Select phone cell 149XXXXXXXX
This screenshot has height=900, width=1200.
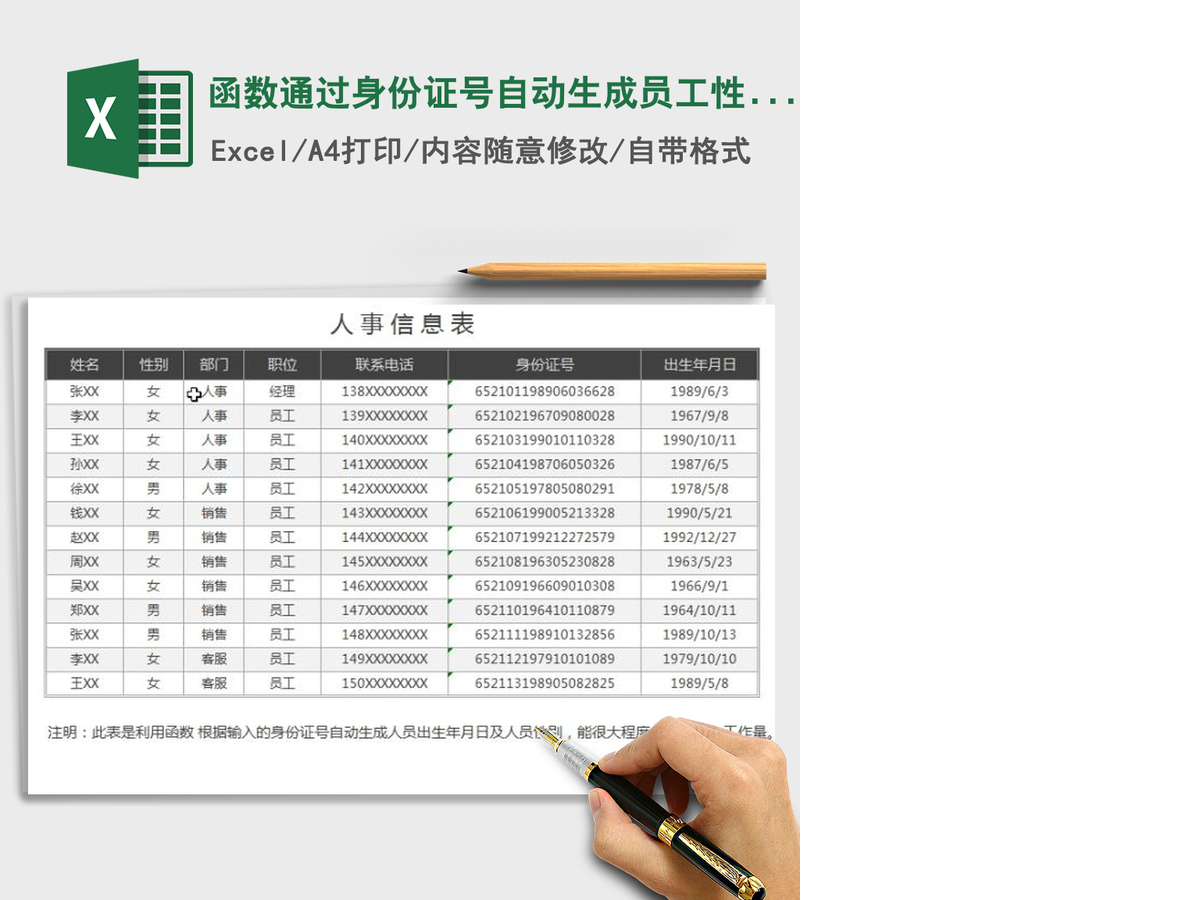click(x=384, y=659)
